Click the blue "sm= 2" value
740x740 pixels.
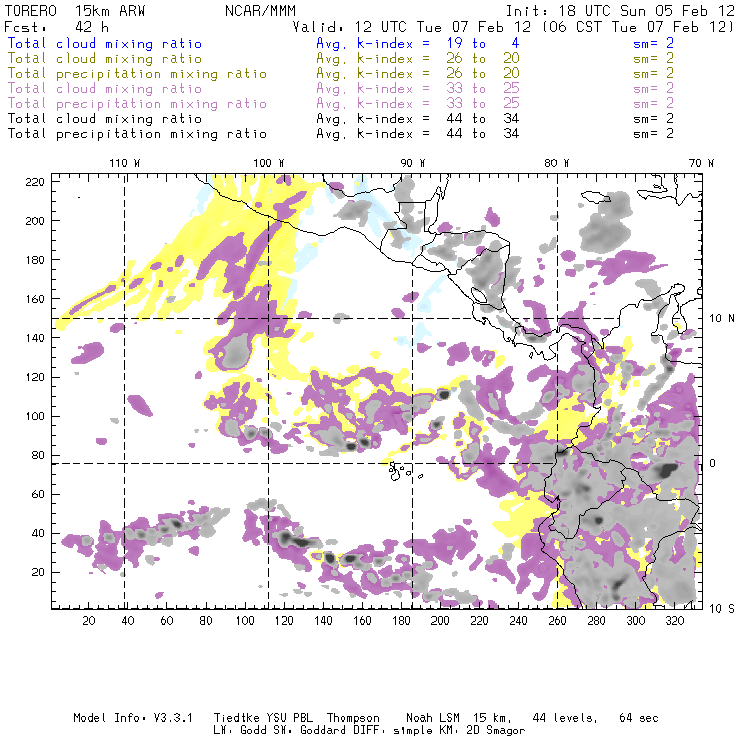tap(653, 43)
